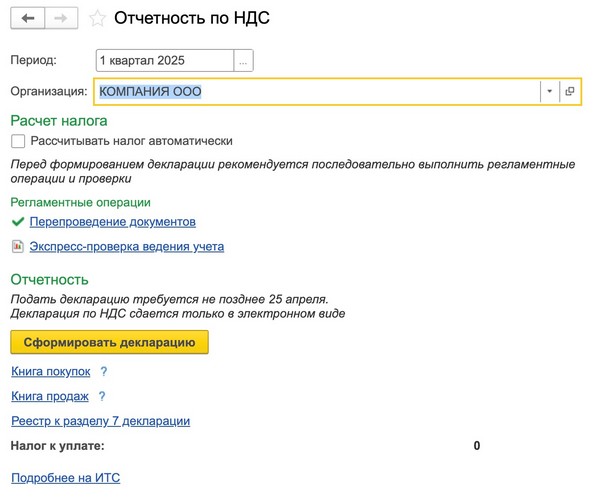Click the Организация field with КОМПАНИЯ ООО

click(315, 92)
